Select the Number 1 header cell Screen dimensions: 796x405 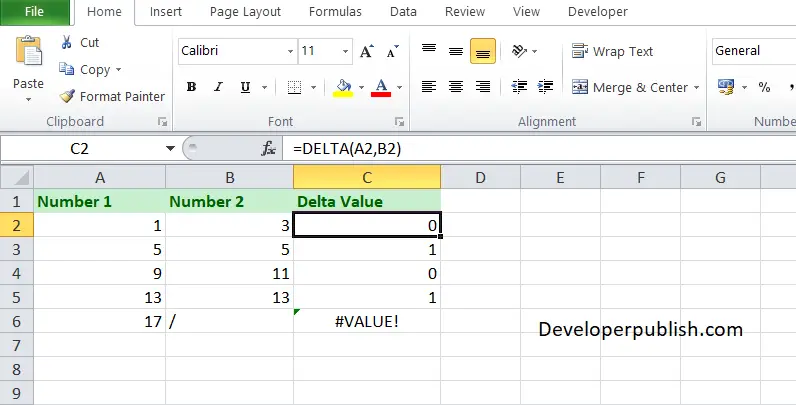pyautogui.click(x=100, y=201)
